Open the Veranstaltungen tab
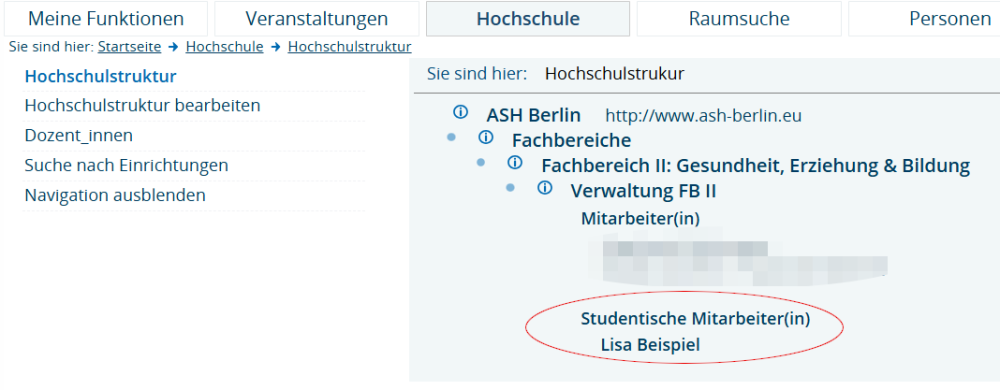This screenshot has height=390, width=1000. (x=317, y=18)
